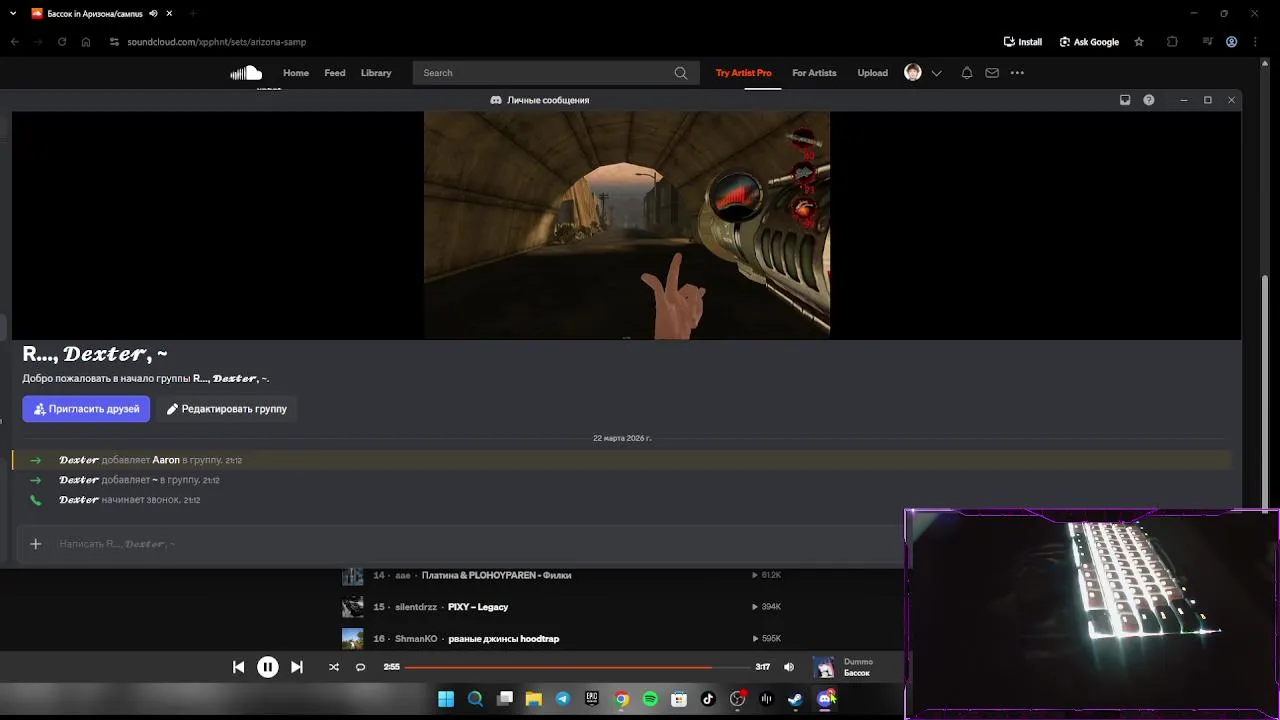
Task: Skip to next track in SoundCloud player
Action: click(297, 667)
